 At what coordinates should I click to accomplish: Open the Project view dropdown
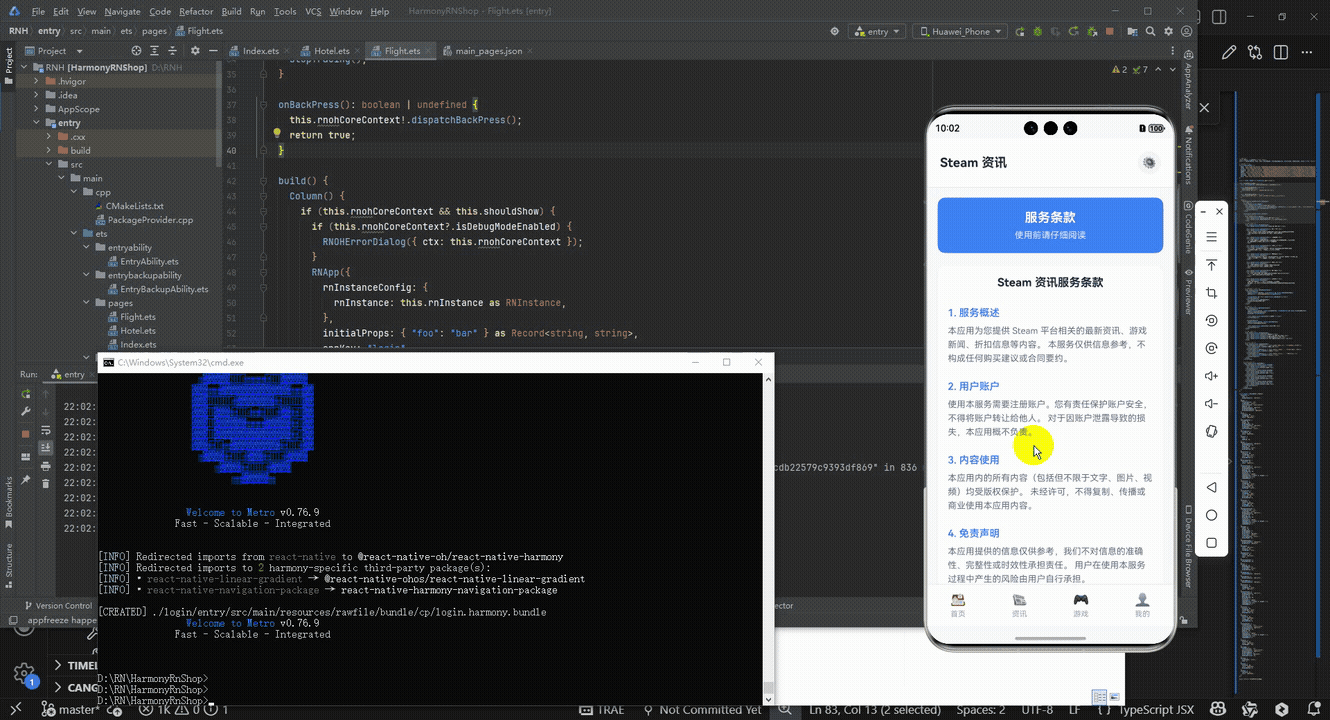pos(56,51)
